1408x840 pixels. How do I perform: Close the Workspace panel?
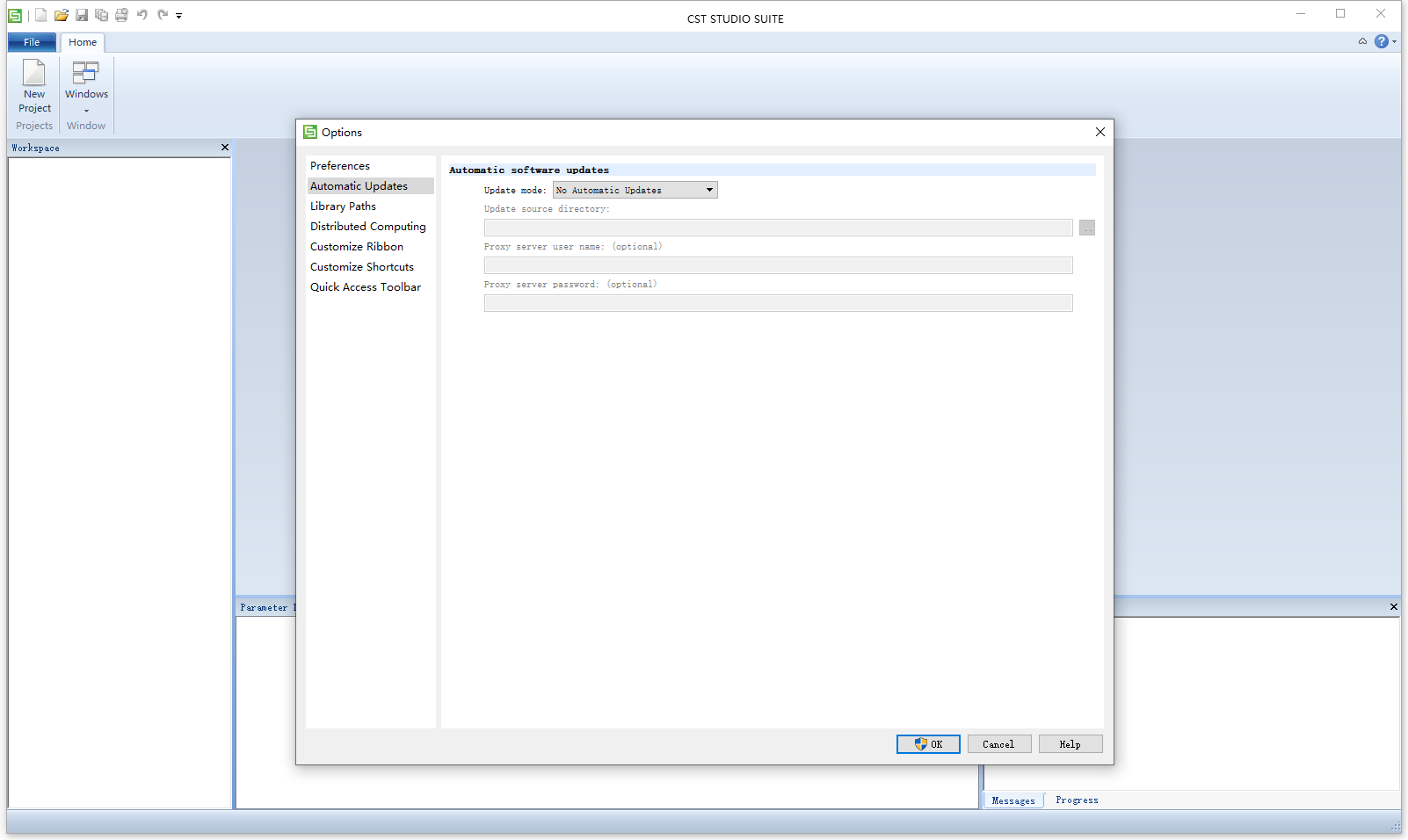(225, 148)
